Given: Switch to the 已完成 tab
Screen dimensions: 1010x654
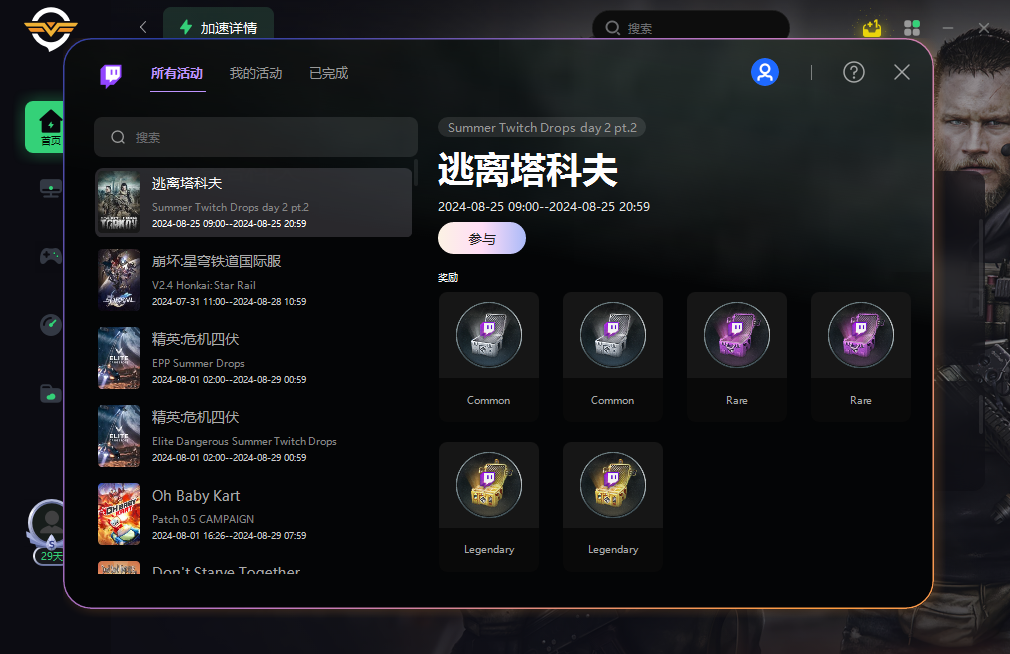Looking at the screenshot, I should coord(329,73).
